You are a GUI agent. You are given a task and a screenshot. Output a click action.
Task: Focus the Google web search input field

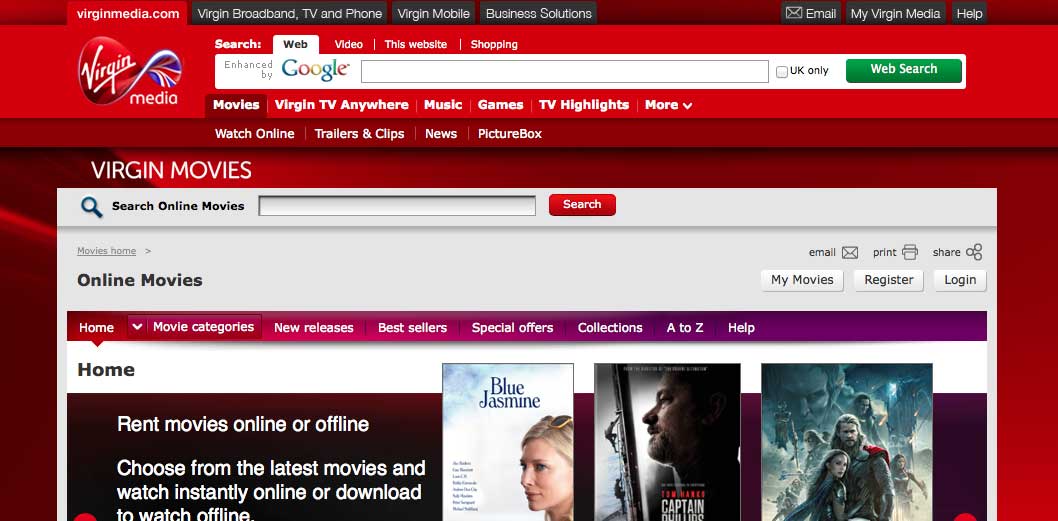point(564,71)
